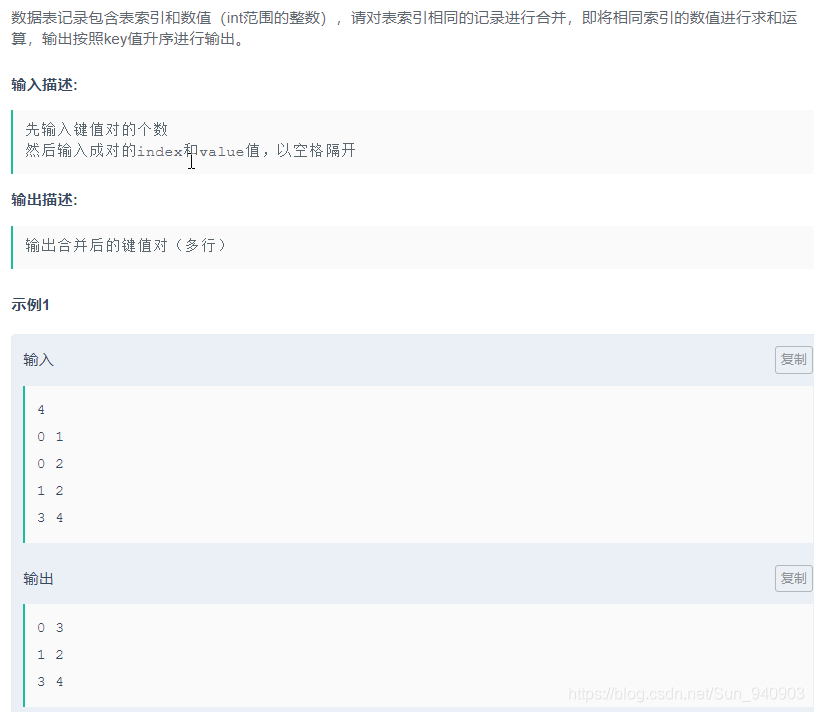Click the 输出描述: heading
The height and width of the screenshot is (712, 814).
(44, 200)
